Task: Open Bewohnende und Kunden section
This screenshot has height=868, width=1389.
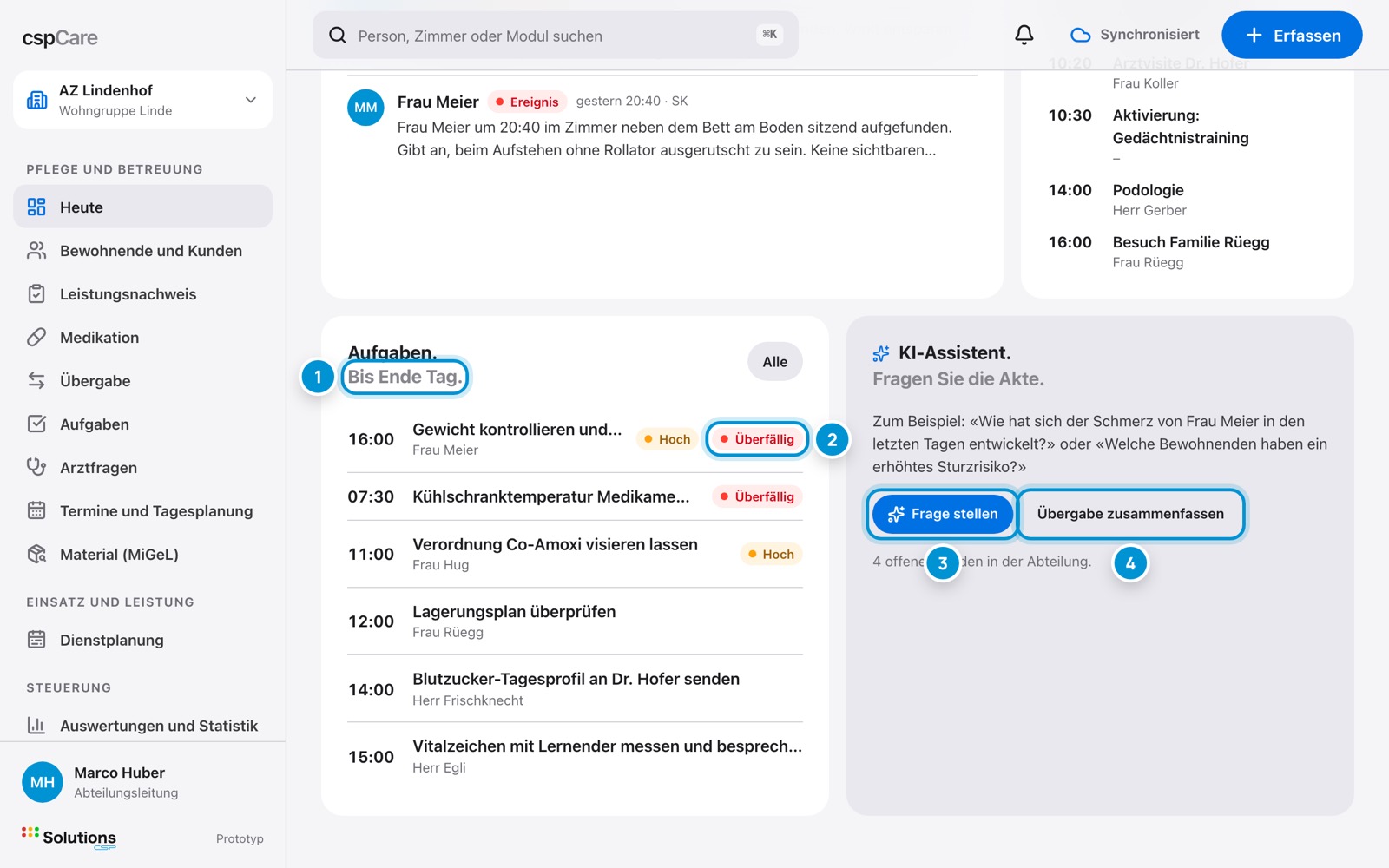Action: 142,250
